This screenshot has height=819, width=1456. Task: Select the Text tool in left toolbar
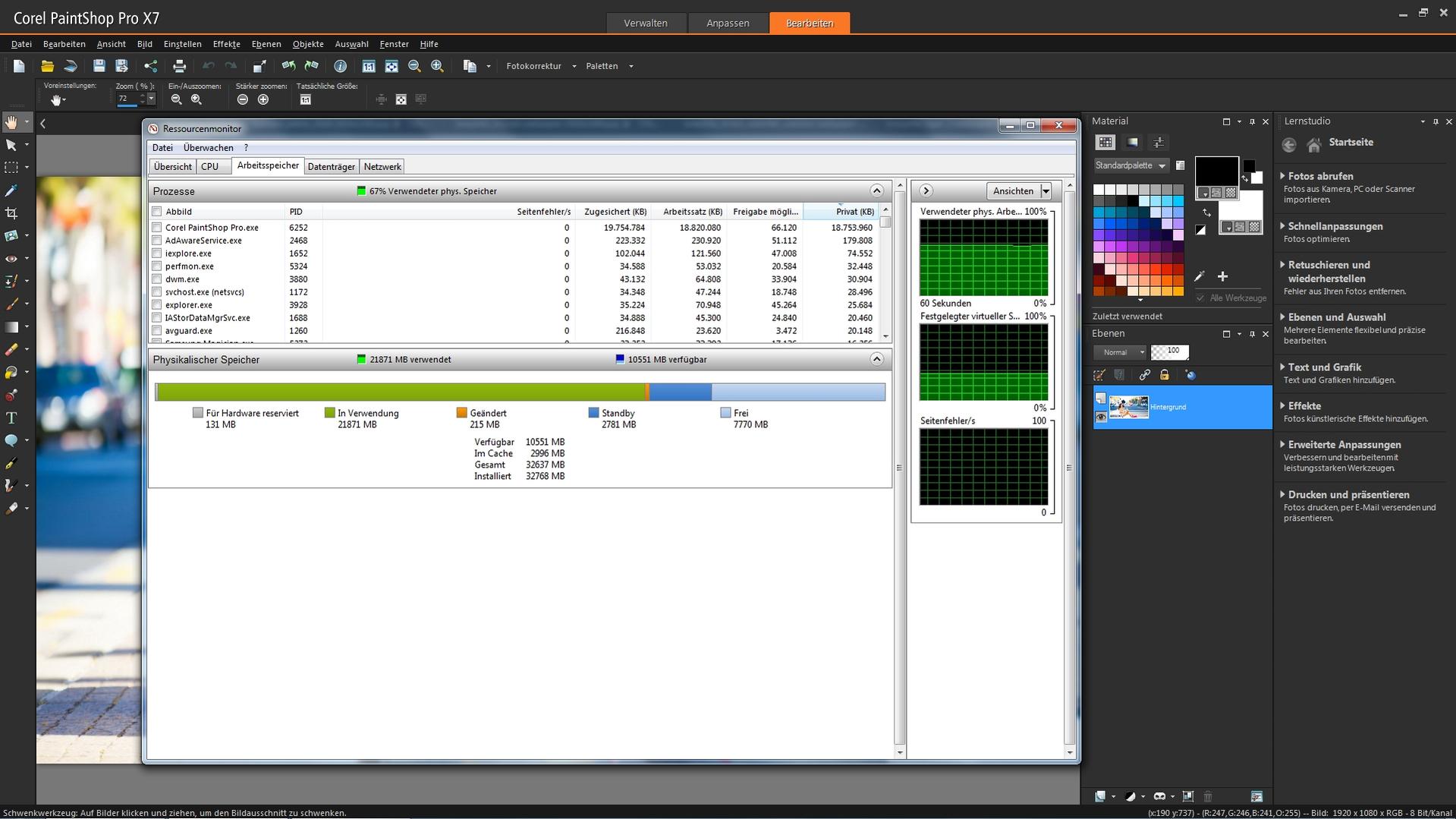[x=11, y=417]
